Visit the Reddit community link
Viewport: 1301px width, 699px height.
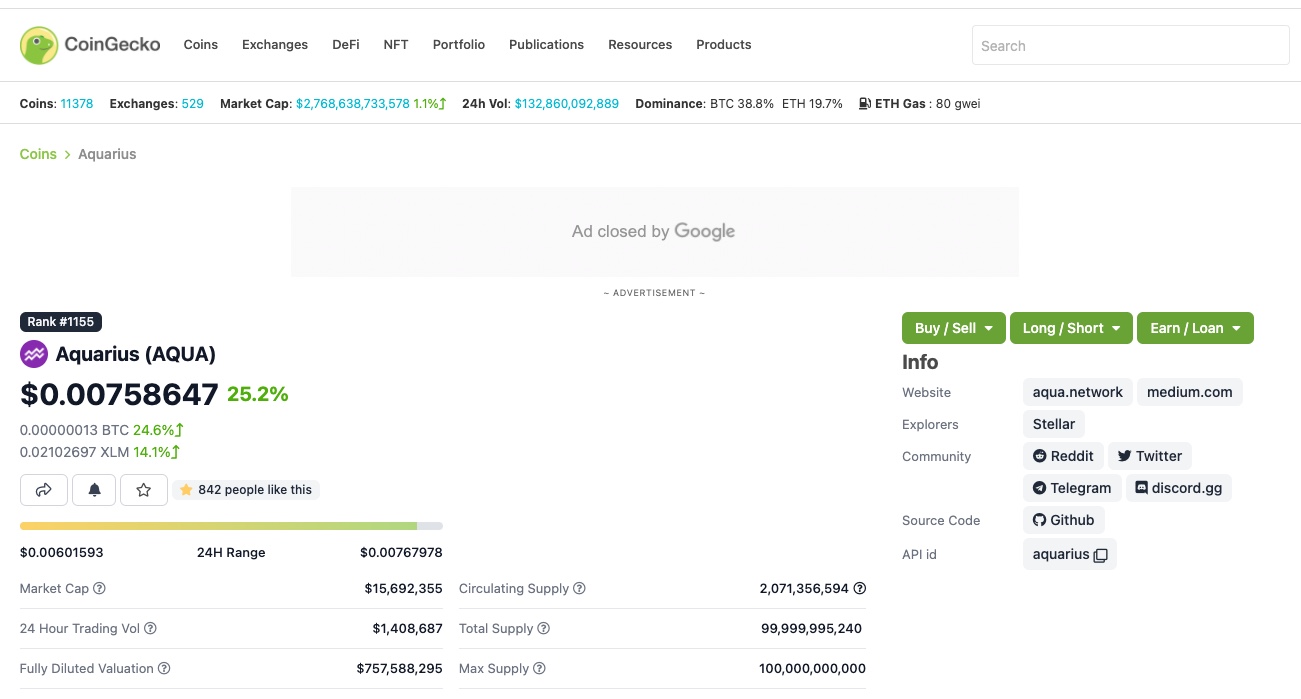tap(1063, 456)
